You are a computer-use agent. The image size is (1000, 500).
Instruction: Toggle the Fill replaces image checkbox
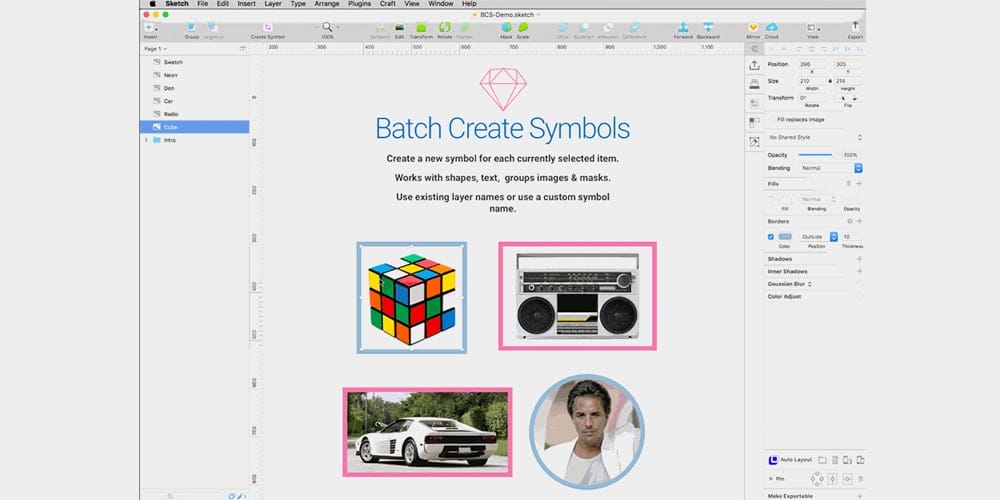(772, 119)
